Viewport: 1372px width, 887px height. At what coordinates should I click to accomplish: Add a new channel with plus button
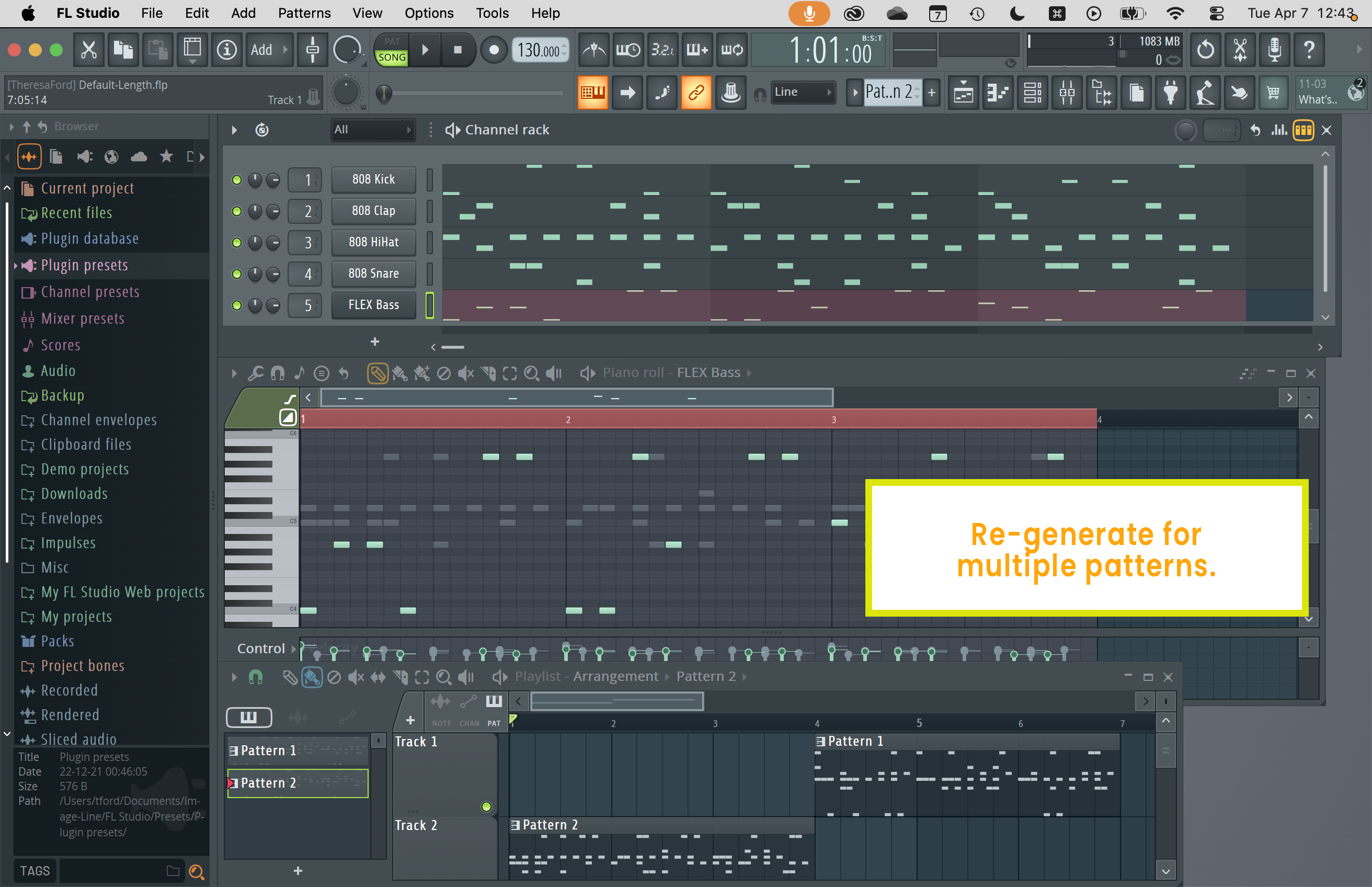[x=375, y=342]
